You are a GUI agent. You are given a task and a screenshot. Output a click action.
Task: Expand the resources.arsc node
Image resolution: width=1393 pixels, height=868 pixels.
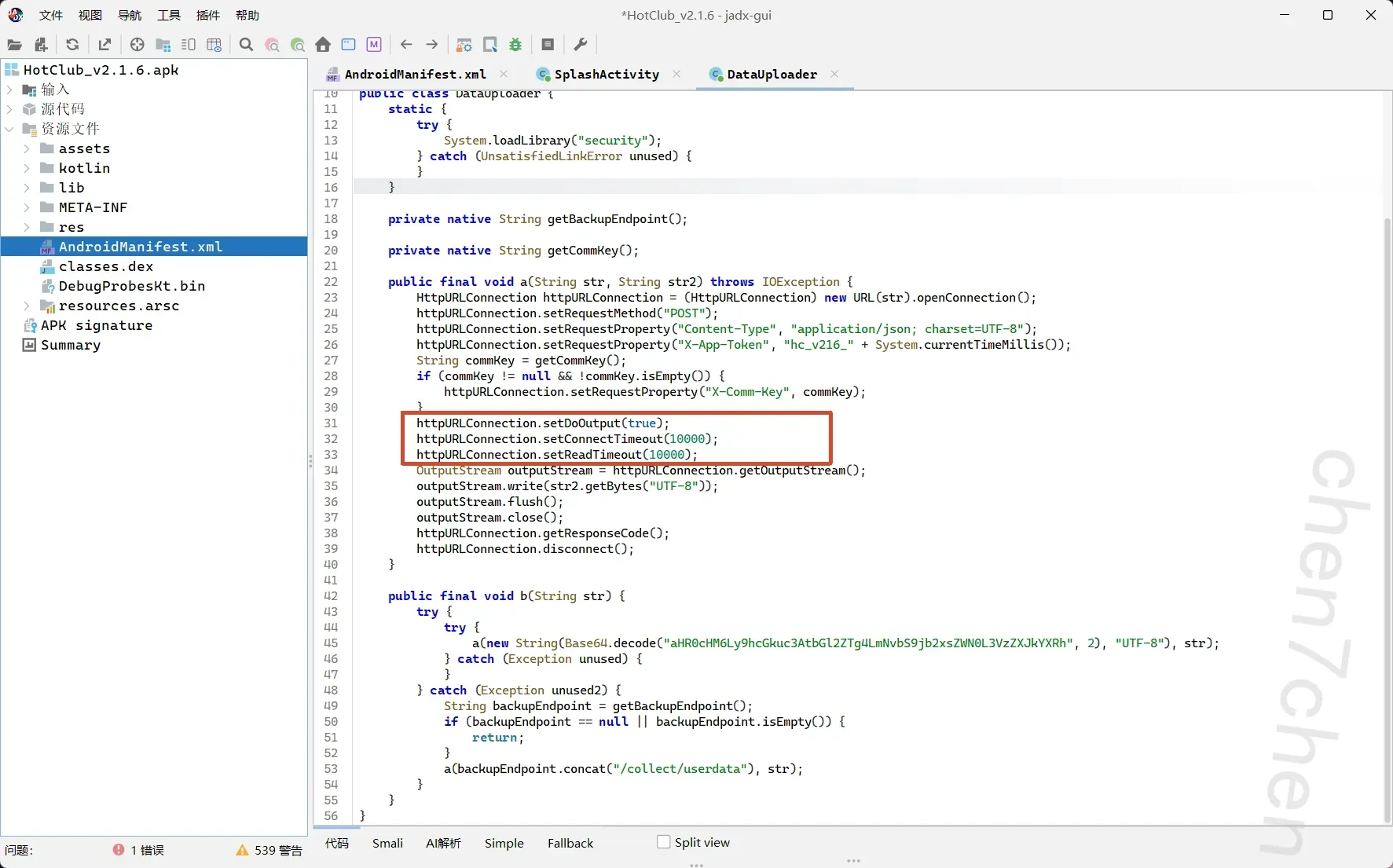click(x=27, y=306)
